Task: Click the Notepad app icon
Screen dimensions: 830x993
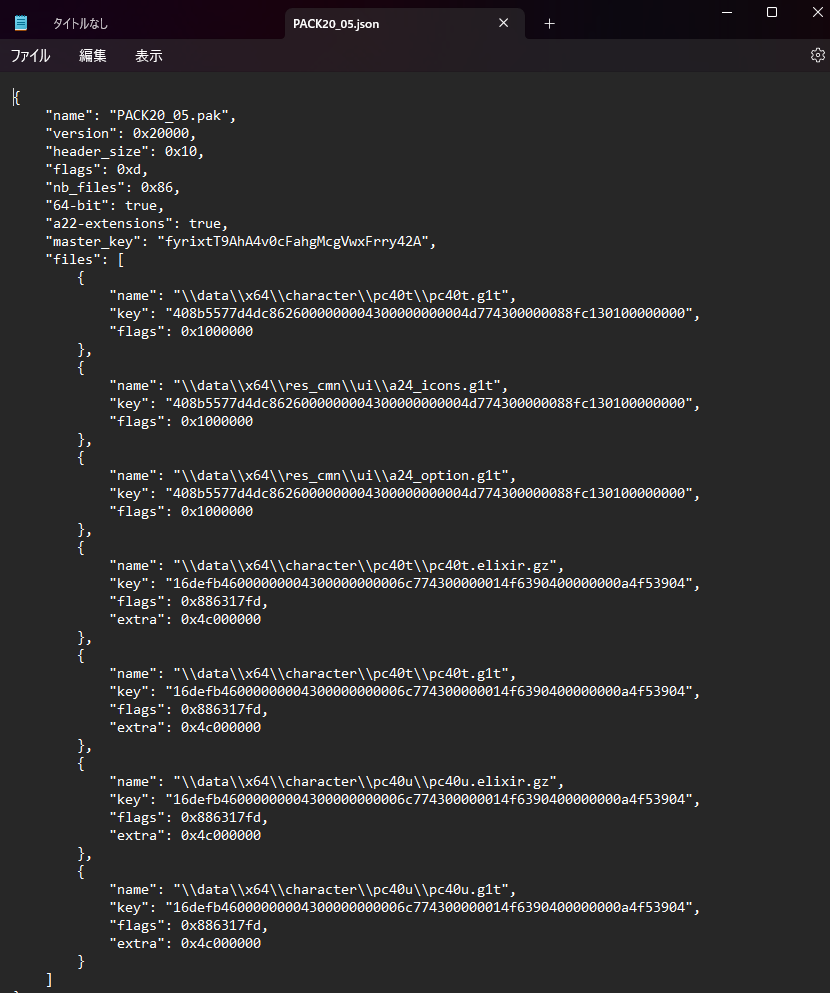Action: (21, 23)
